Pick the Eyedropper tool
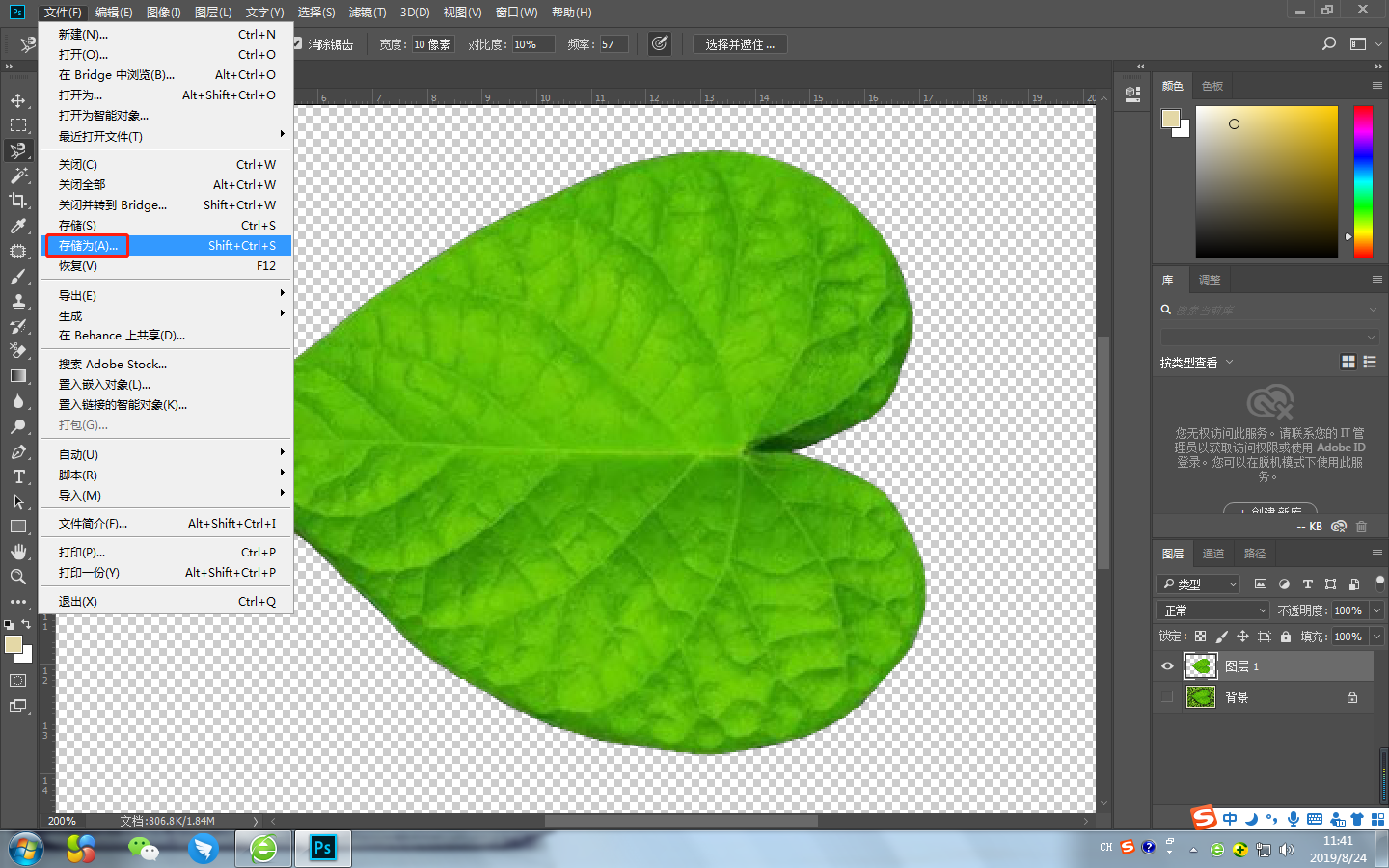 click(x=19, y=226)
